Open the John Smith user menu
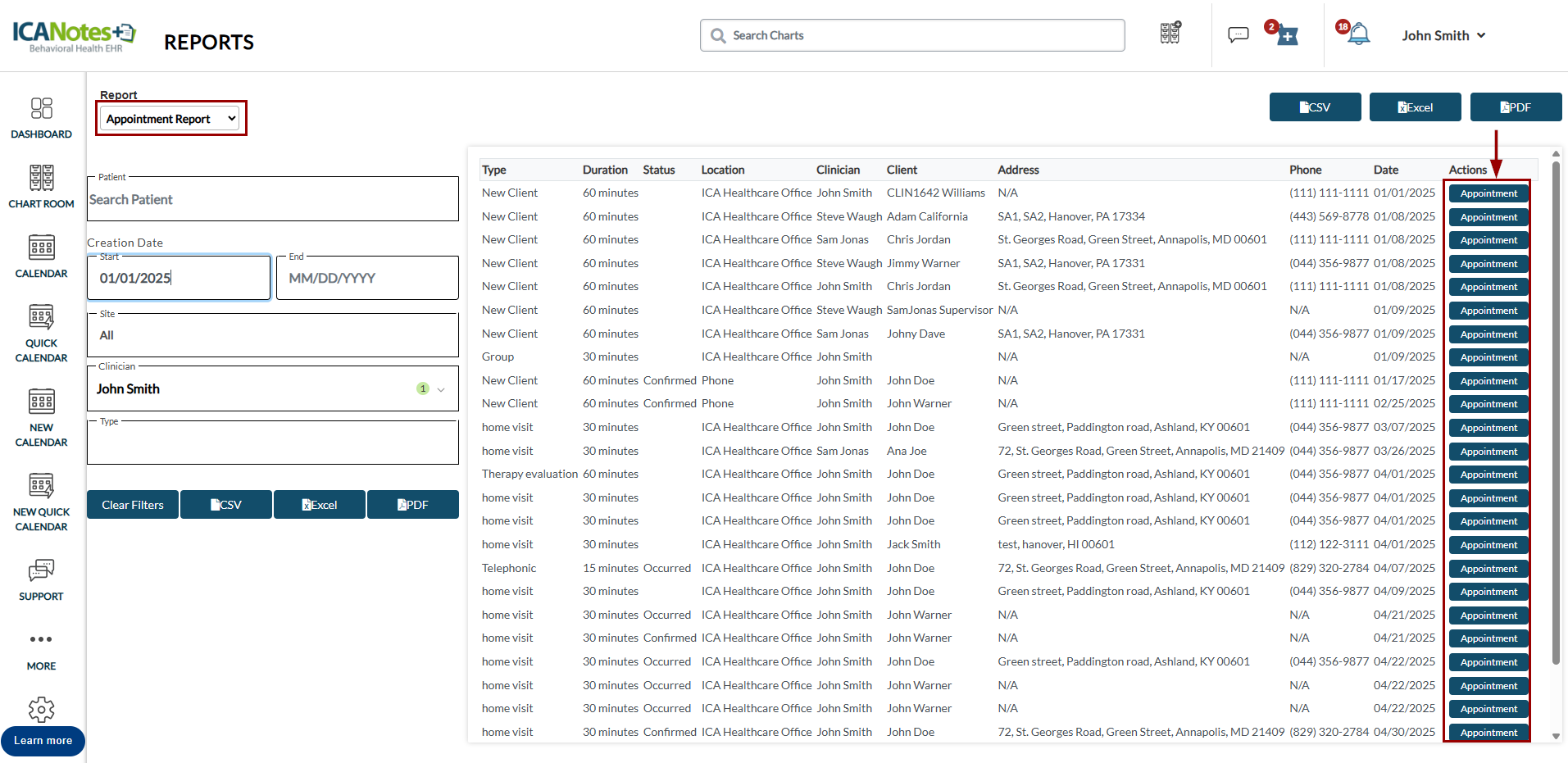 [1443, 35]
